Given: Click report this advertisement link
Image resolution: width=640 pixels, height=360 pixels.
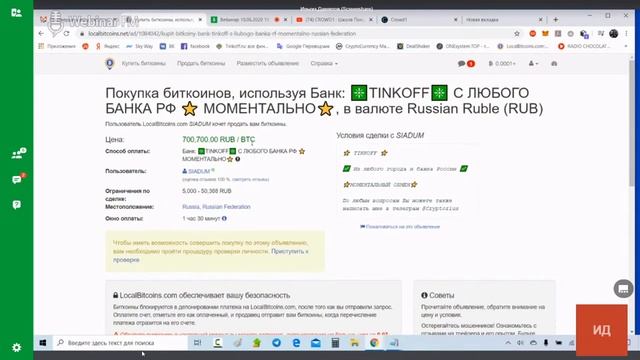Looking at the screenshot, I should click(x=400, y=227).
